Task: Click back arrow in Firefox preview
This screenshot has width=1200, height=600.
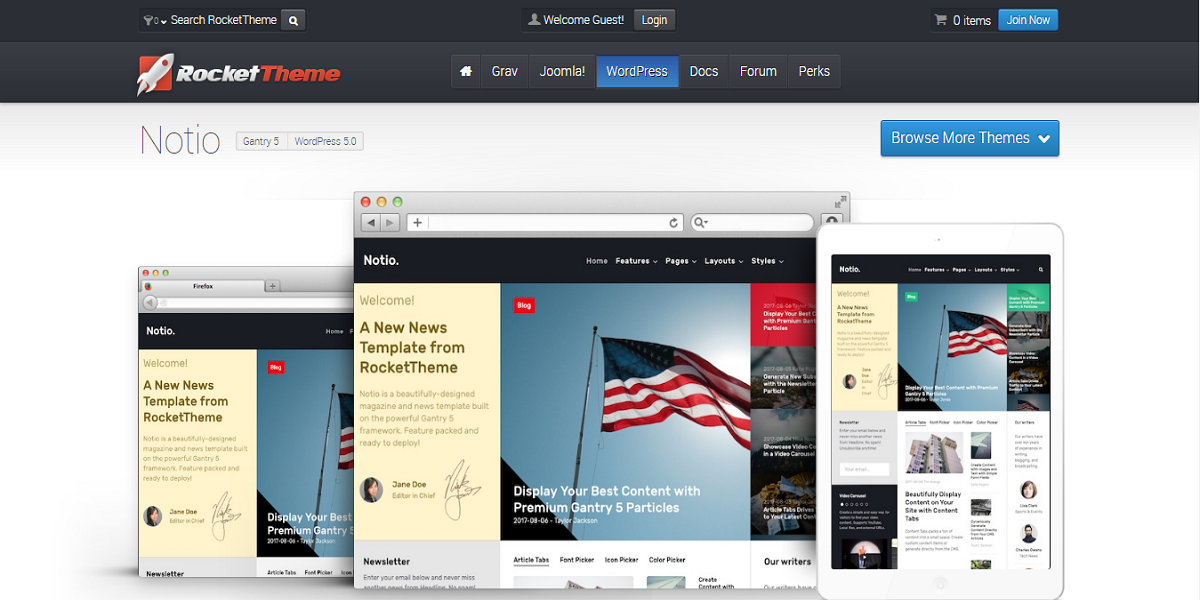Action: coord(150,302)
